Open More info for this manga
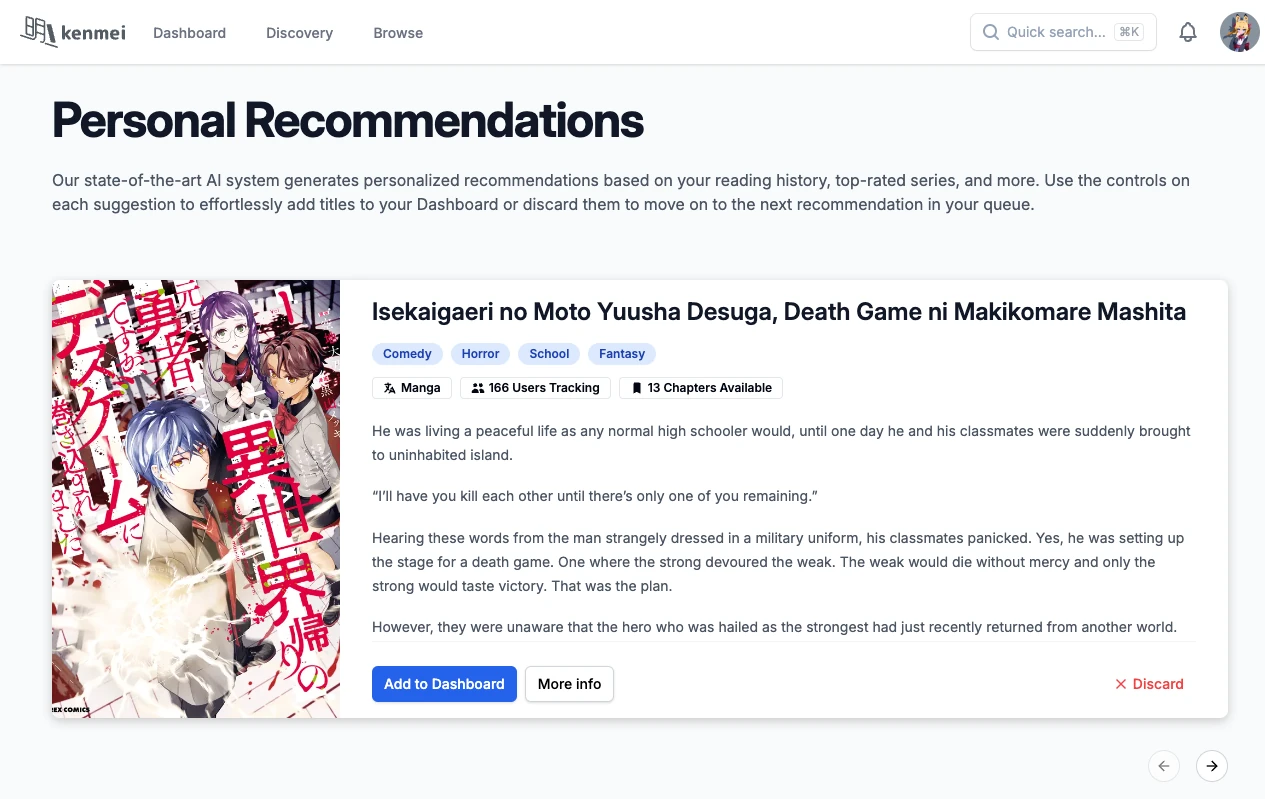1265x799 pixels. point(569,684)
